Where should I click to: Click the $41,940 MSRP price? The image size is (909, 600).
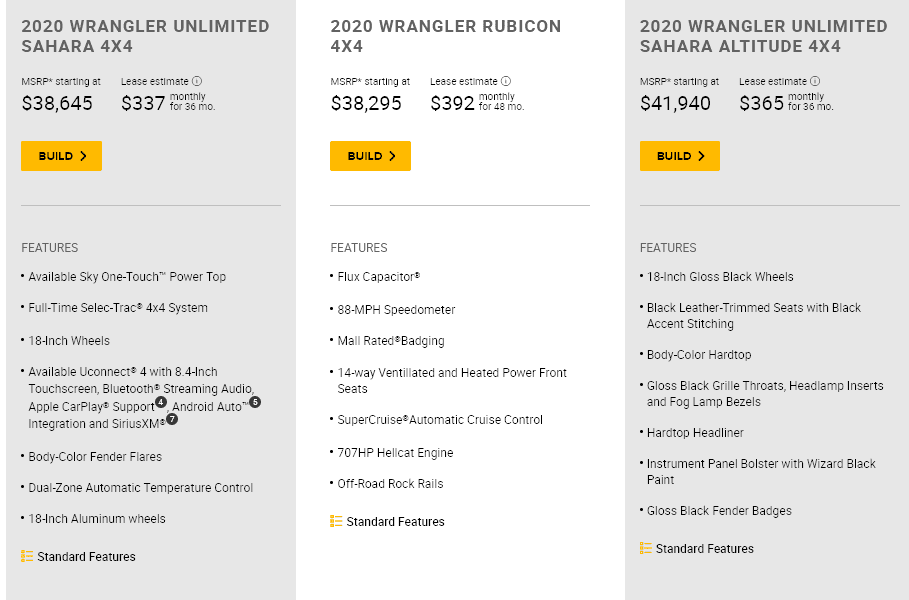coord(675,103)
